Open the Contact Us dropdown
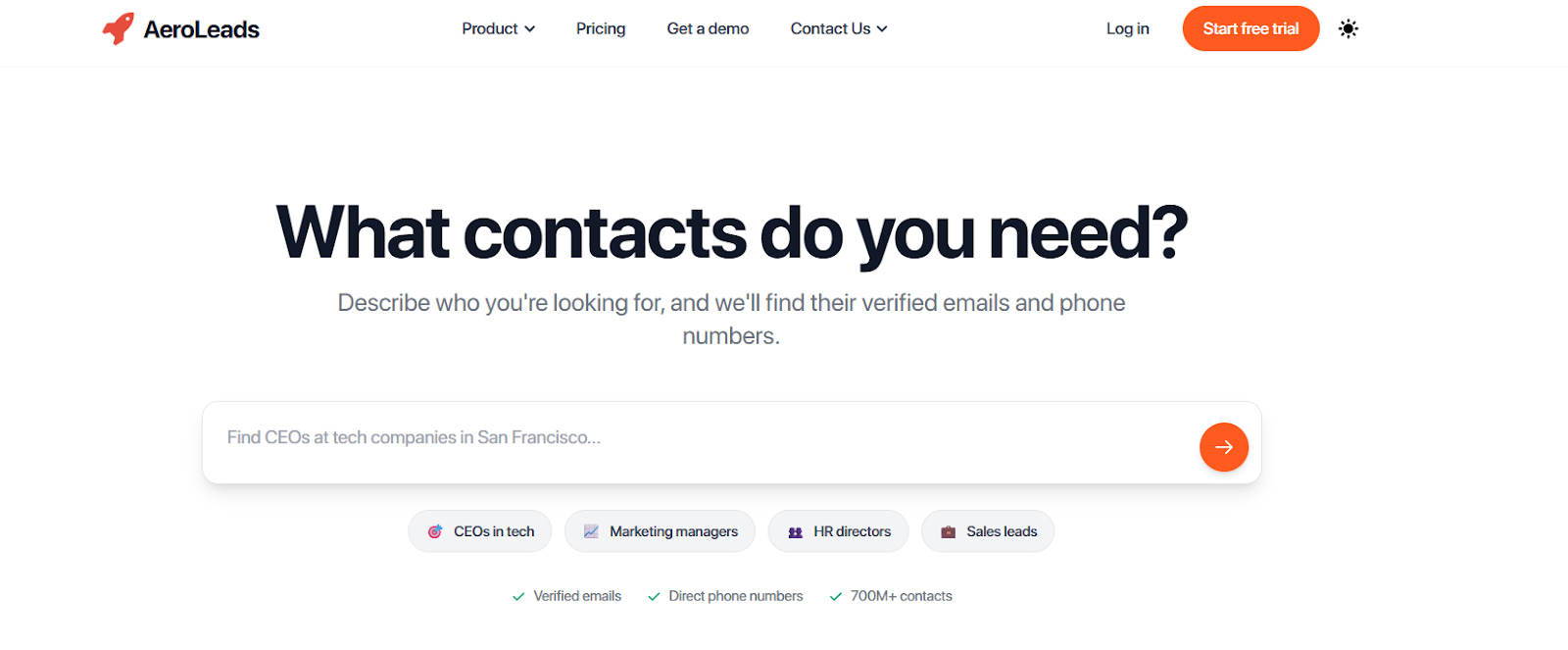1568x650 pixels. (x=838, y=28)
